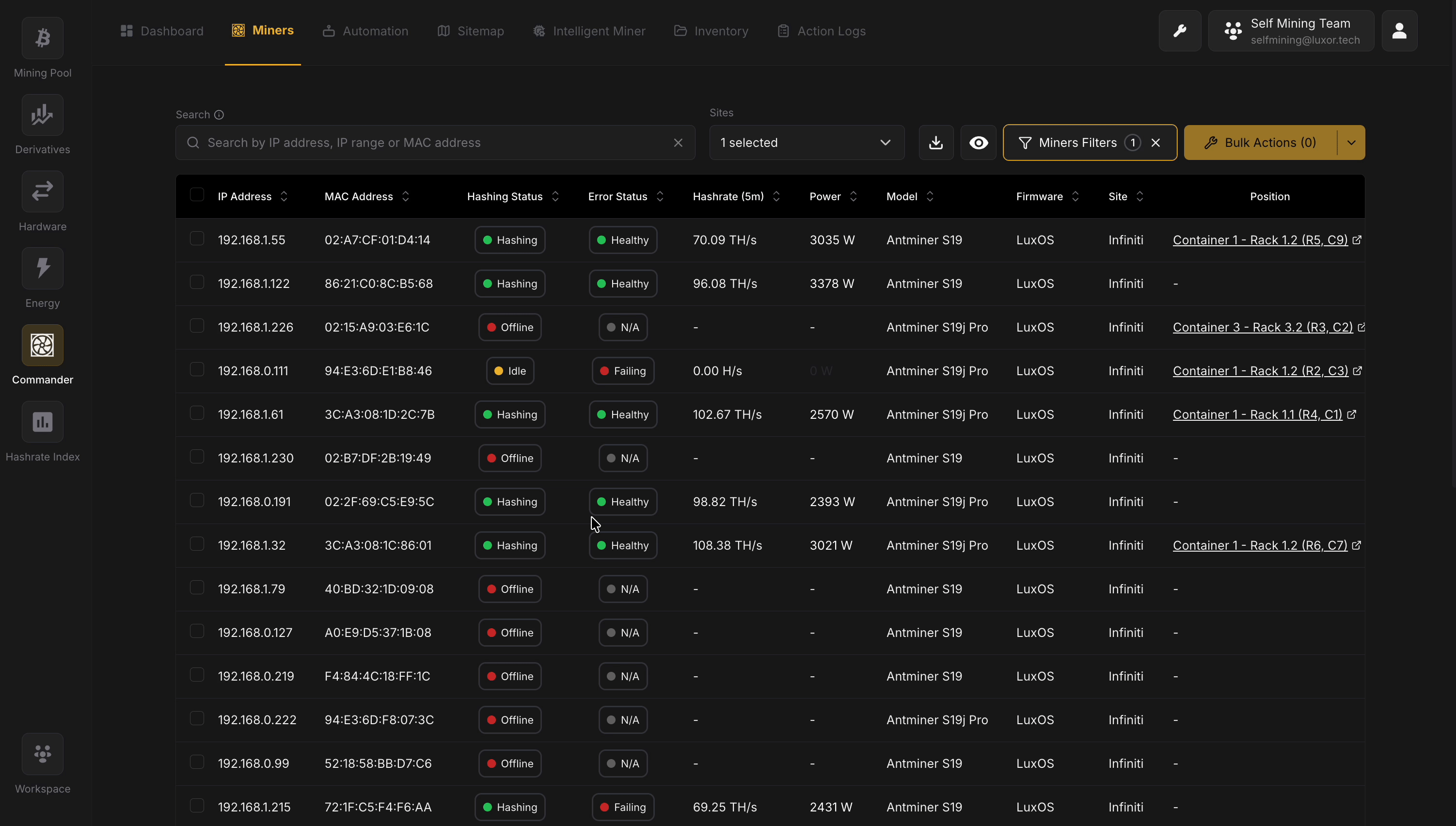The width and height of the screenshot is (1456, 826).
Task: Open the user profile icon
Action: pos(1399,31)
